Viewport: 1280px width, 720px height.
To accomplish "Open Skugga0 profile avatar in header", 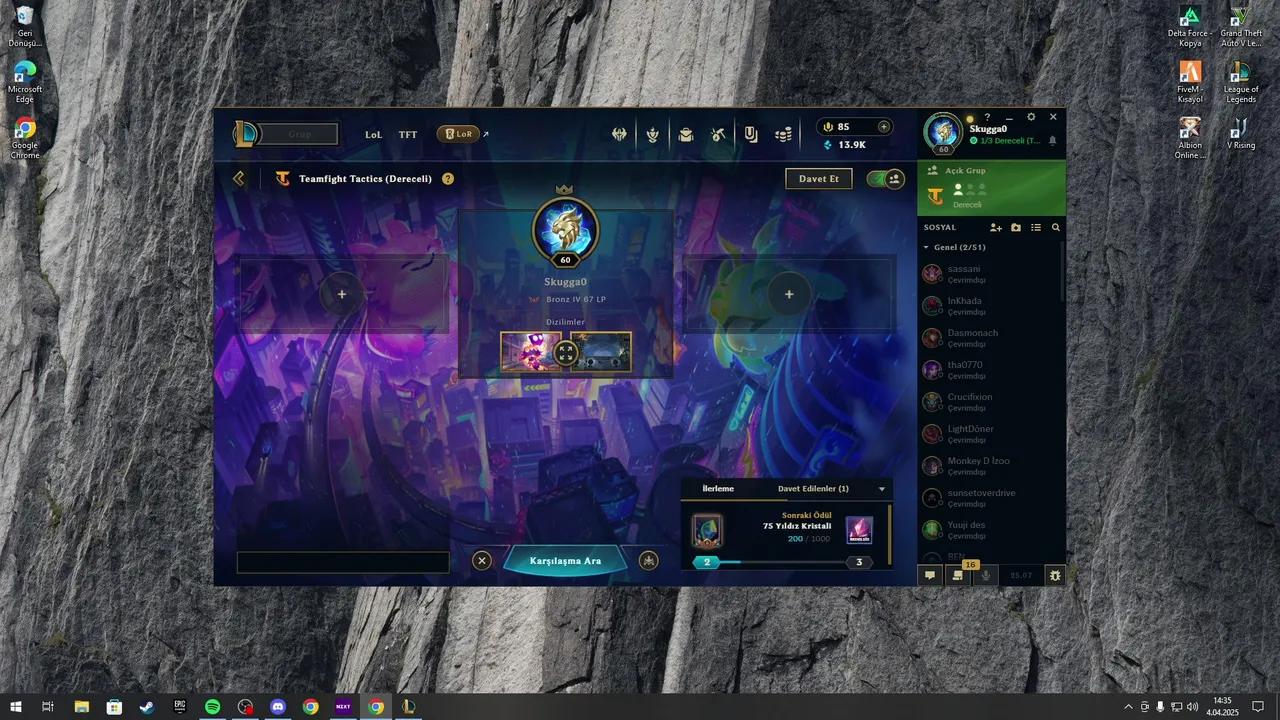I will click(x=943, y=132).
